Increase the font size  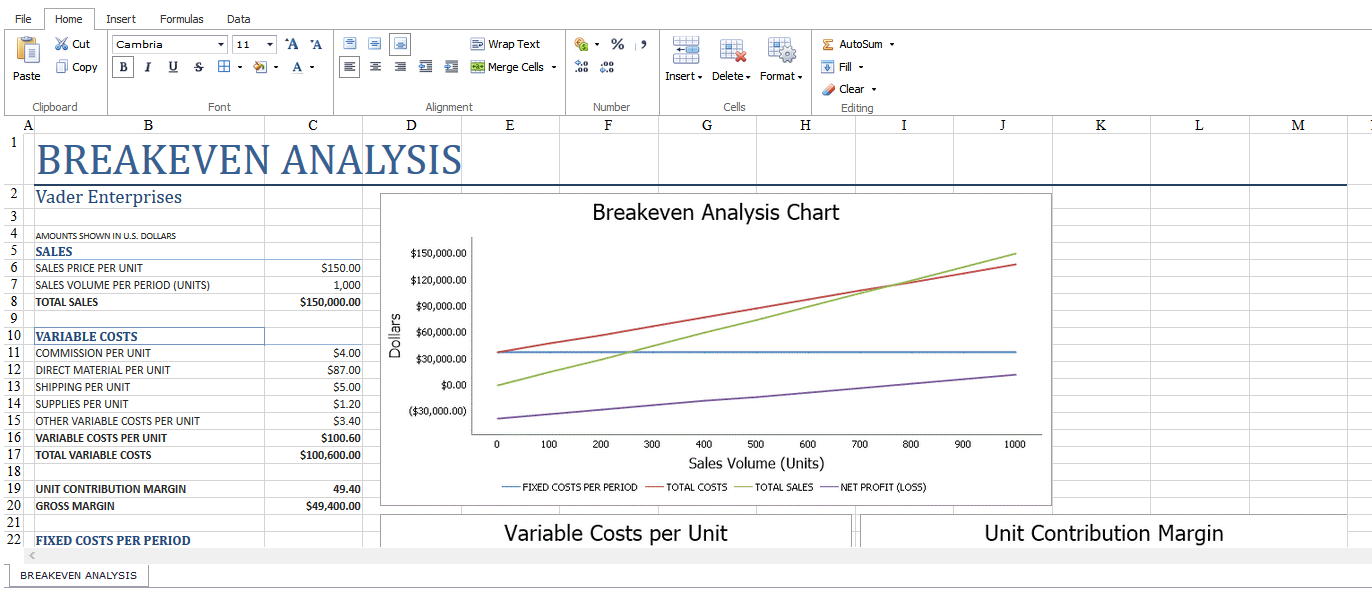(x=292, y=44)
